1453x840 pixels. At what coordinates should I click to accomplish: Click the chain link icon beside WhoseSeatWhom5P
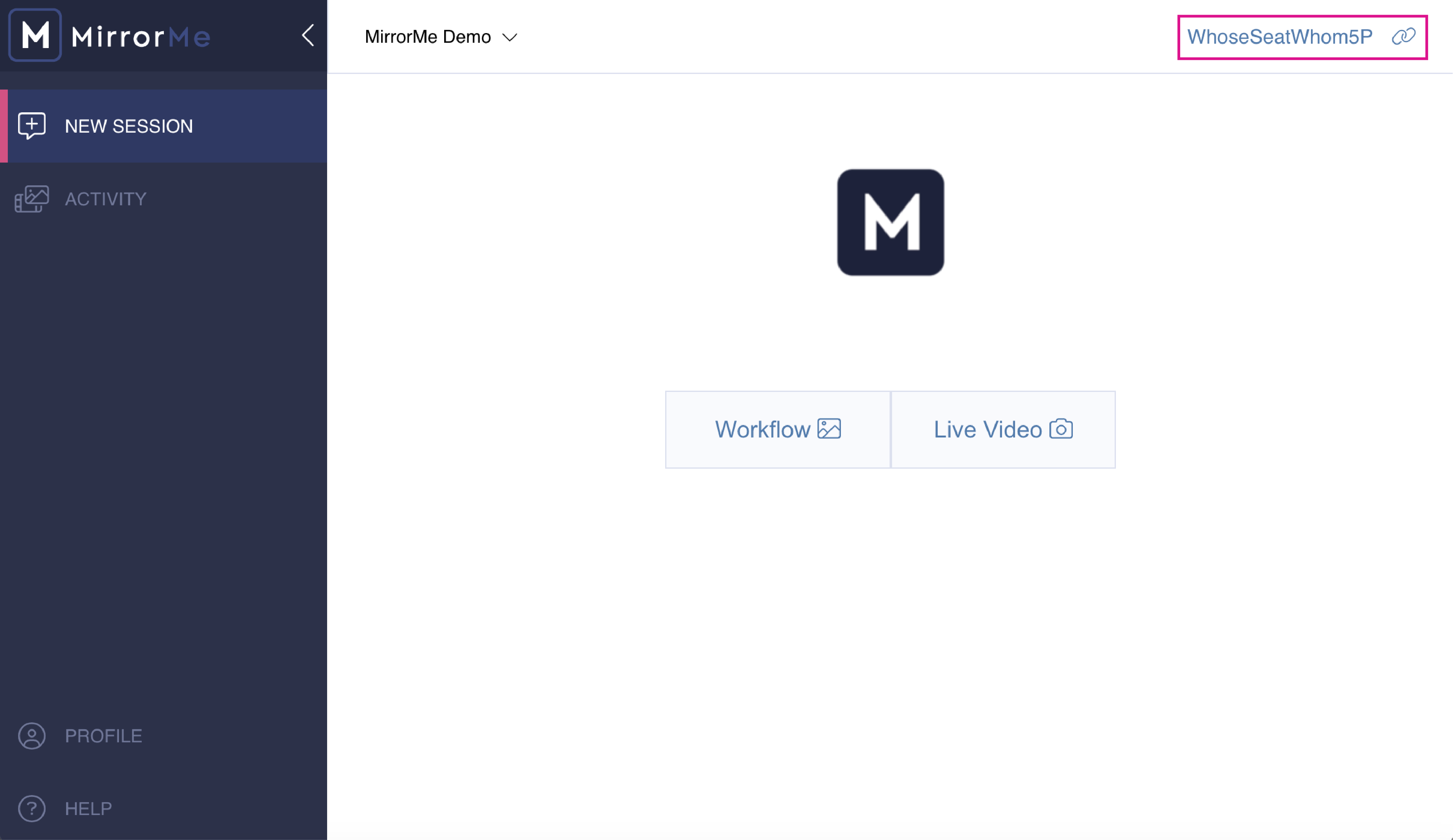(1402, 36)
